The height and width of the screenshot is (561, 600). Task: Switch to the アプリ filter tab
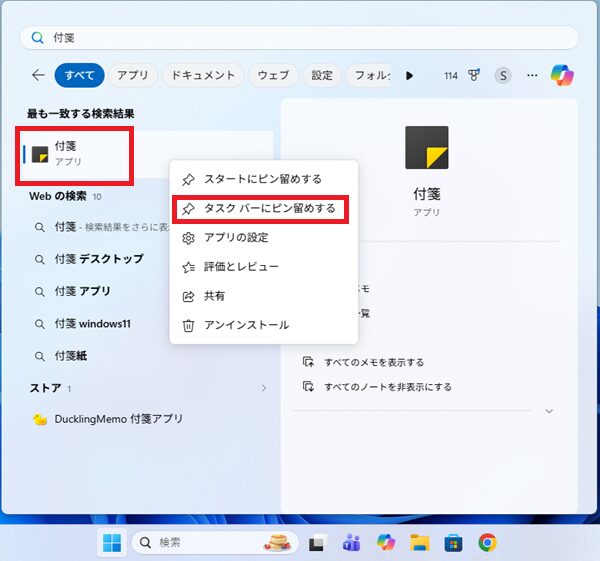click(132, 75)
